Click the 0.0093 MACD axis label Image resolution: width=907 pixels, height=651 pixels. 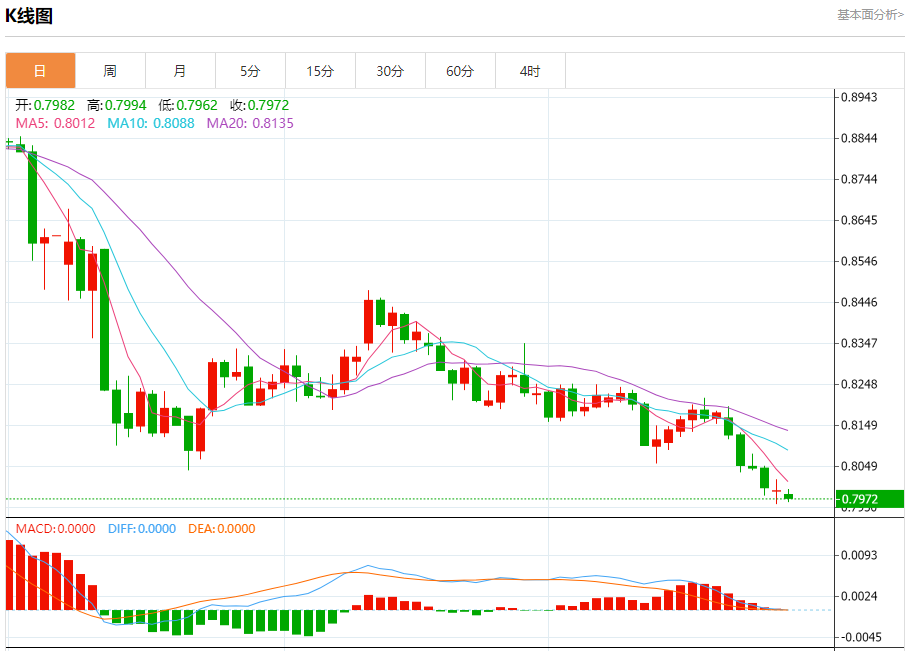click(x=859, y=556)
